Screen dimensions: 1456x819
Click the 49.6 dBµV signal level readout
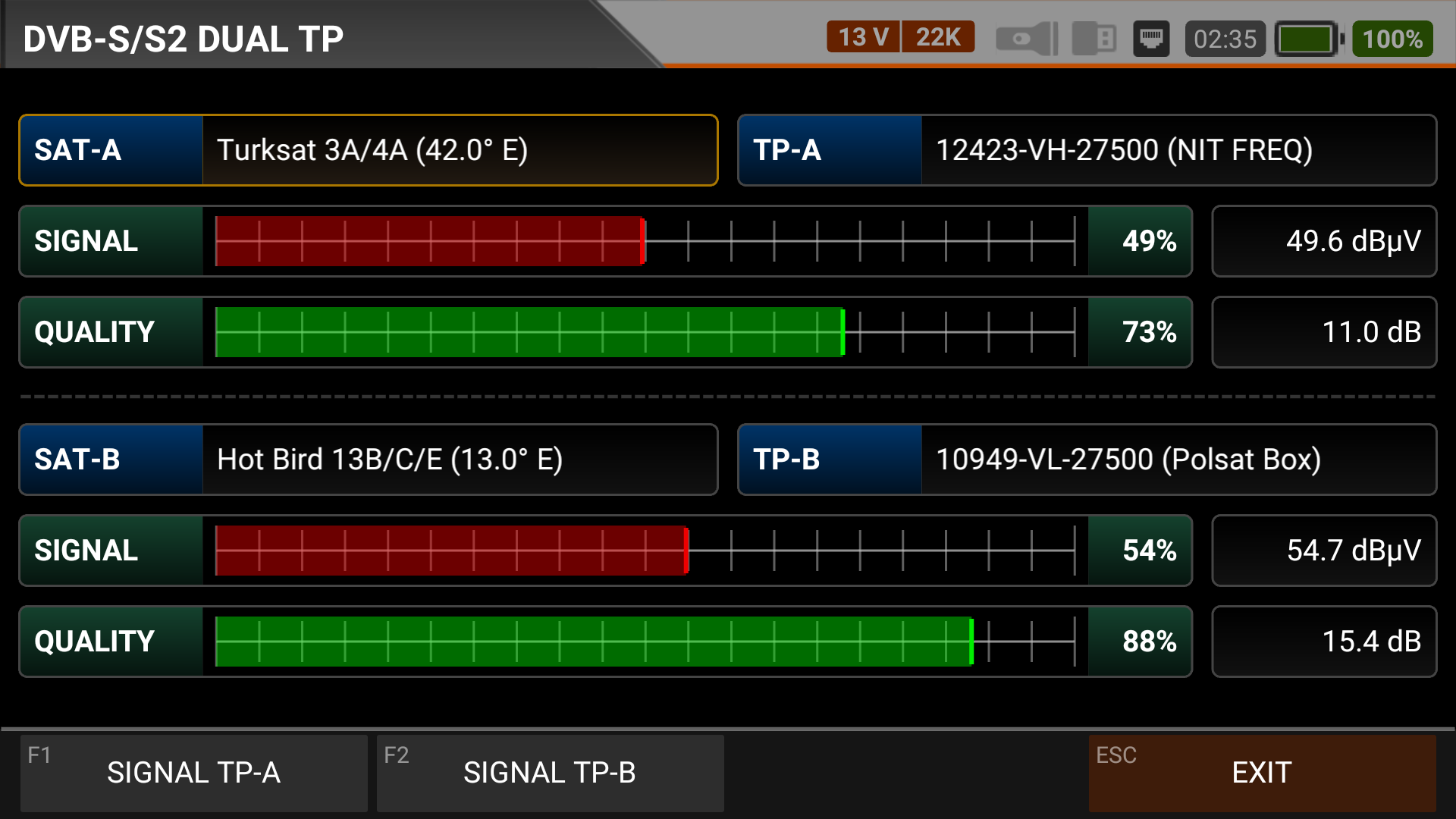tap(1323, 241)
